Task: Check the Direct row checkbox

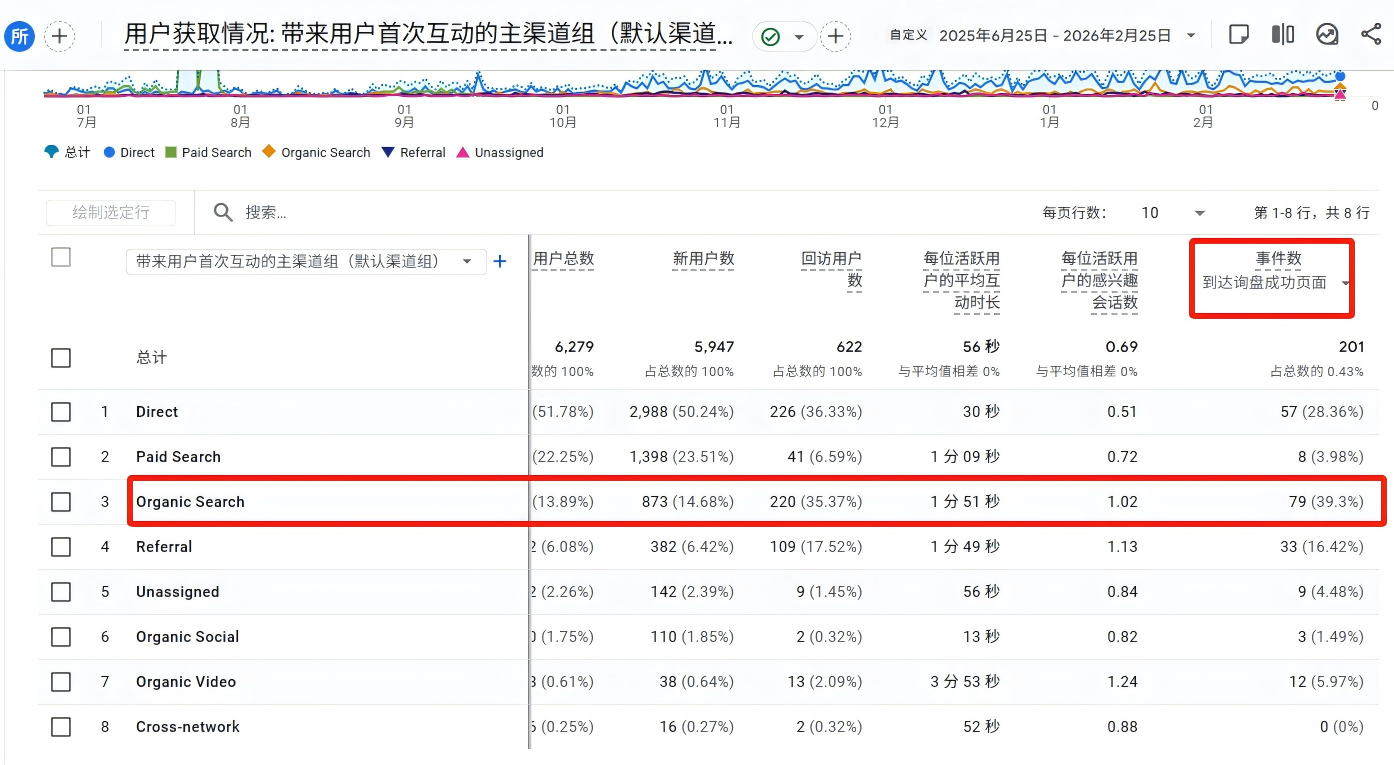Action: 61,412
